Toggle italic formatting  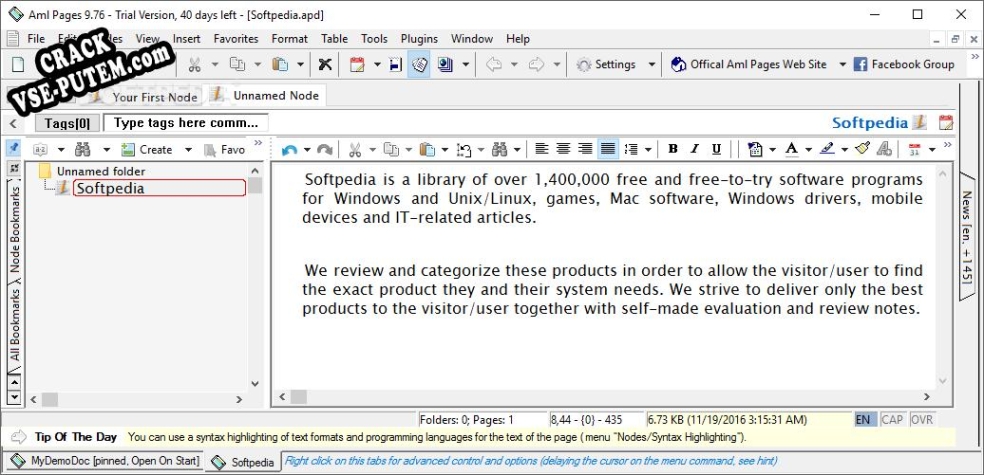694,149
